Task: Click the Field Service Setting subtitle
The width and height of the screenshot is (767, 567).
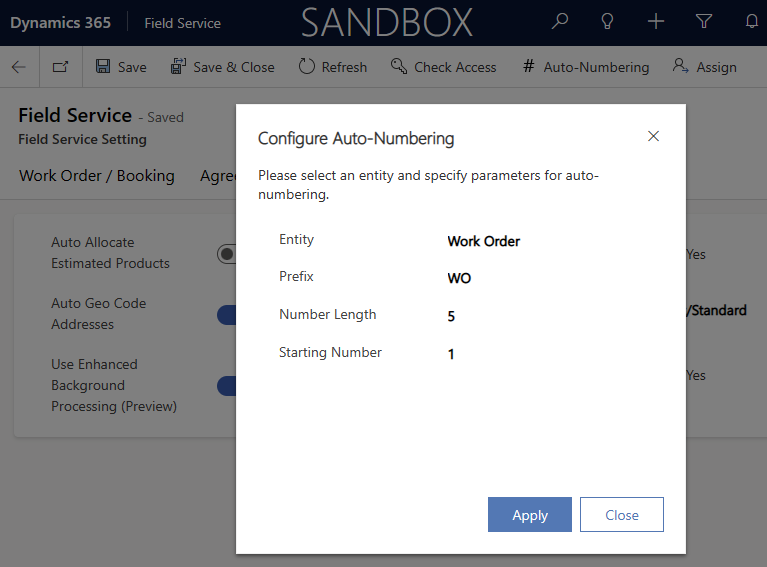Action: [83, 139]
